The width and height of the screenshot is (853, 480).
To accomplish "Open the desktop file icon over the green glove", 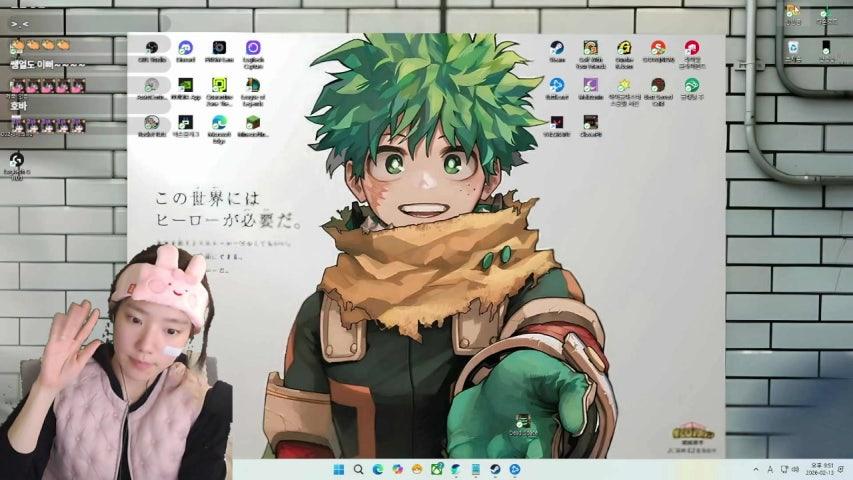I will 523,425.
